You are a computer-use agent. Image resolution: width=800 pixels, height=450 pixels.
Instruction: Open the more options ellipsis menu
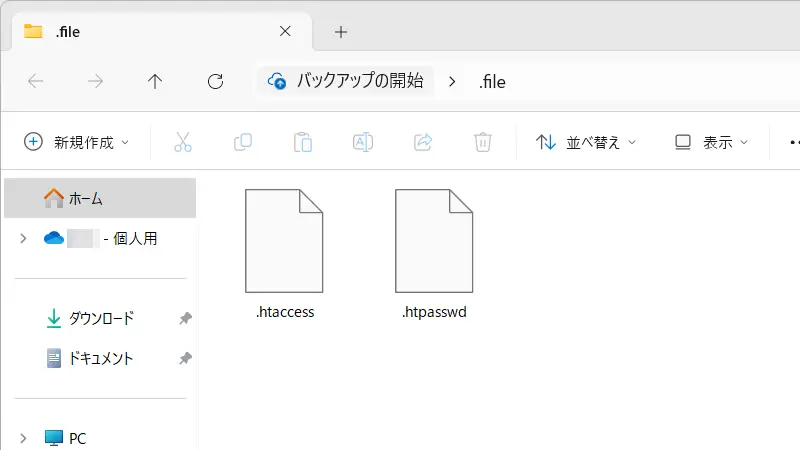coord(794,142)
